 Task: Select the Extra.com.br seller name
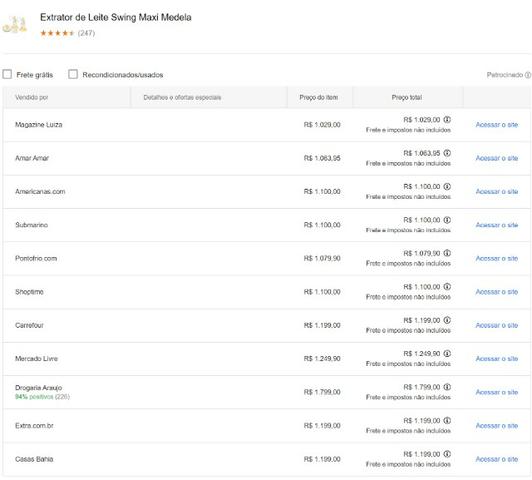point(34,425)
